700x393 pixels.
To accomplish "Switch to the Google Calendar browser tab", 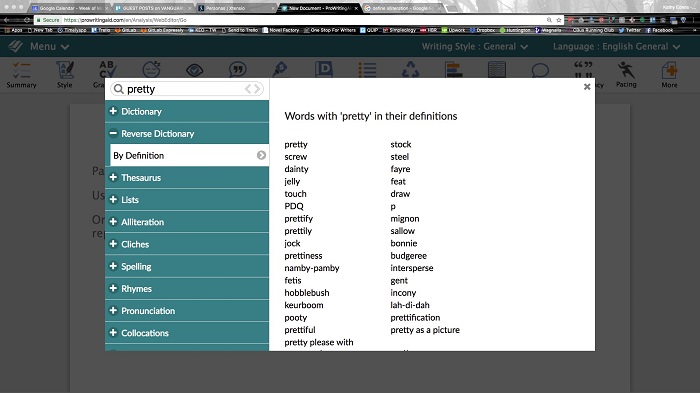I will [x=70, y=8].
